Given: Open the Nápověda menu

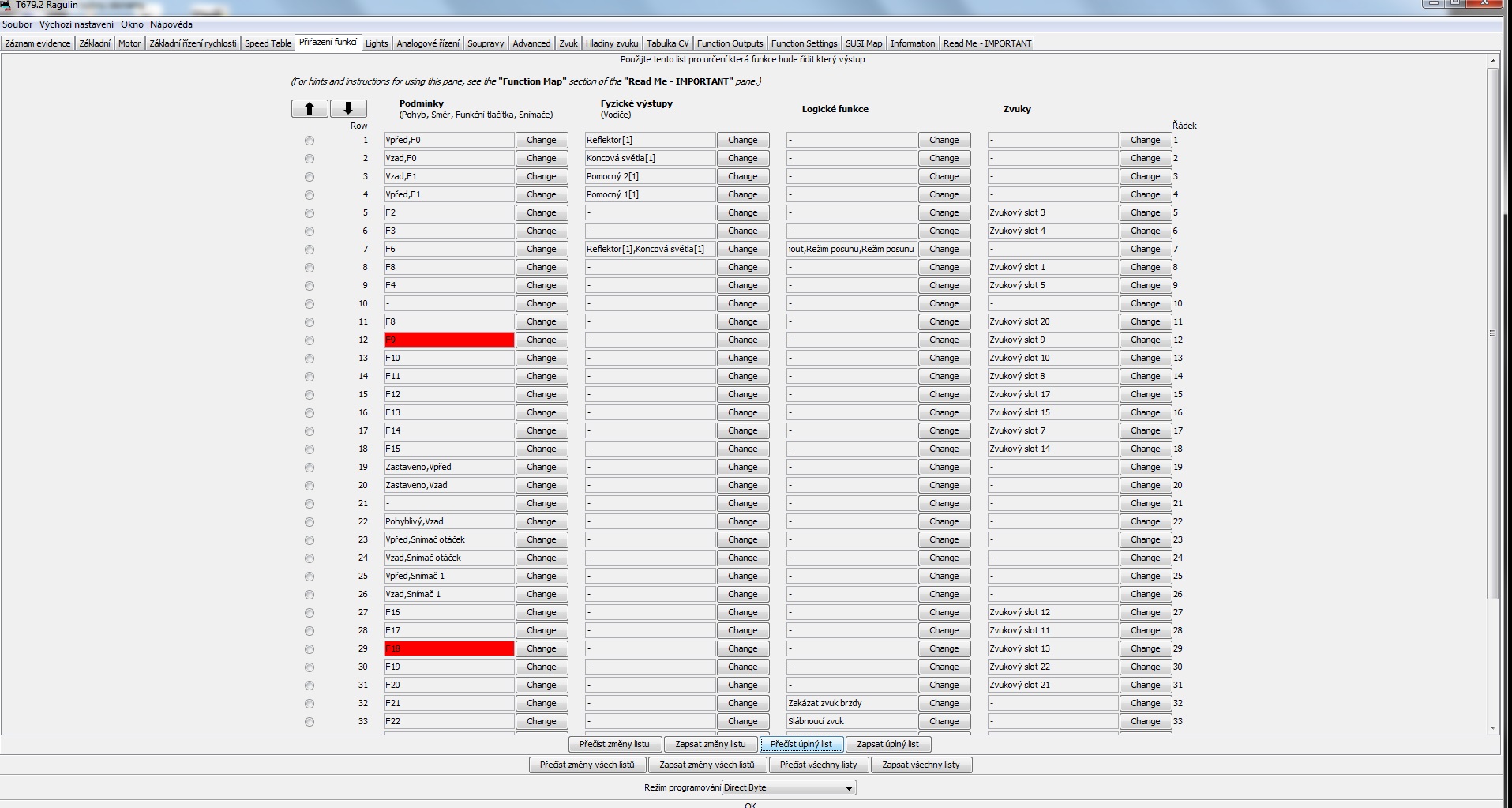Looking at the screenshot, I should pos(171,24).
